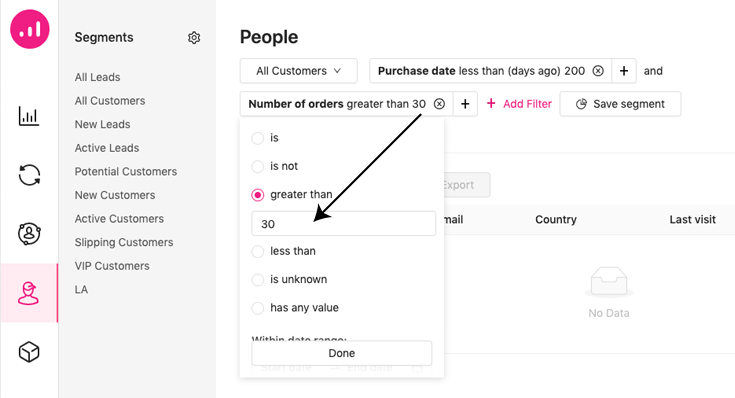Open the Slipping Customers segment

click(124, 242)
